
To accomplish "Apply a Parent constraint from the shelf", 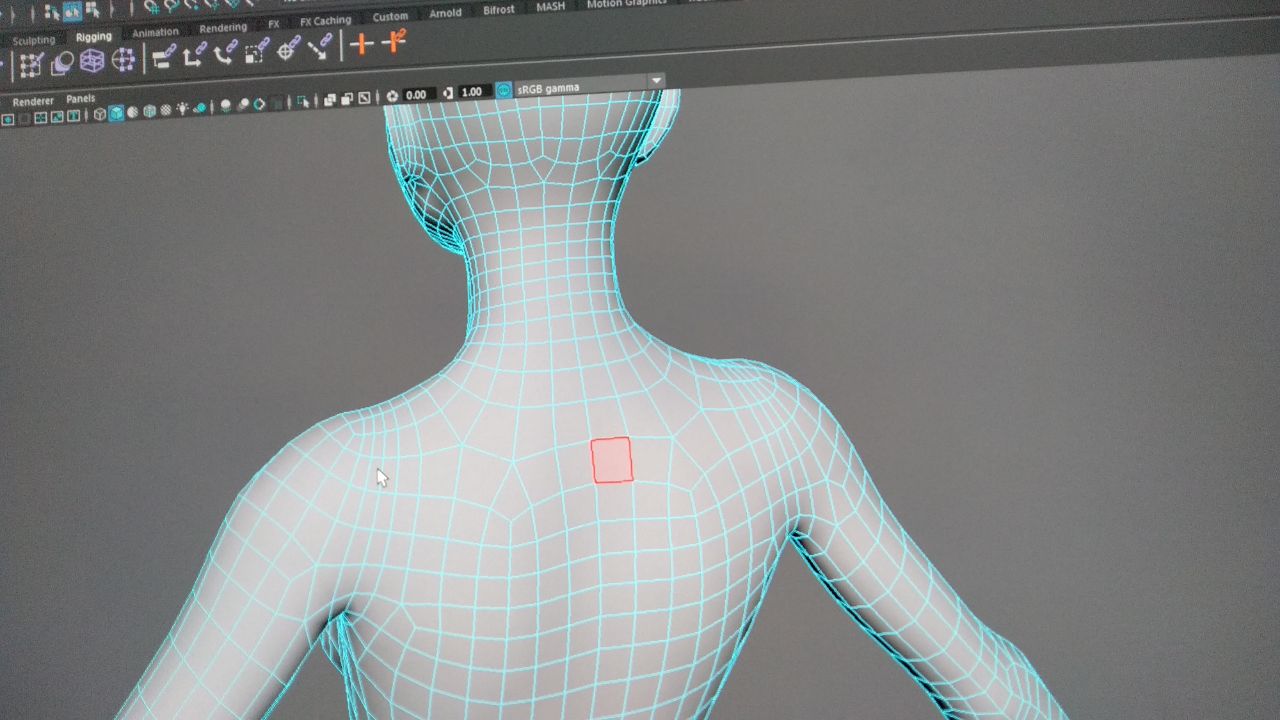I will click(164, 56).
